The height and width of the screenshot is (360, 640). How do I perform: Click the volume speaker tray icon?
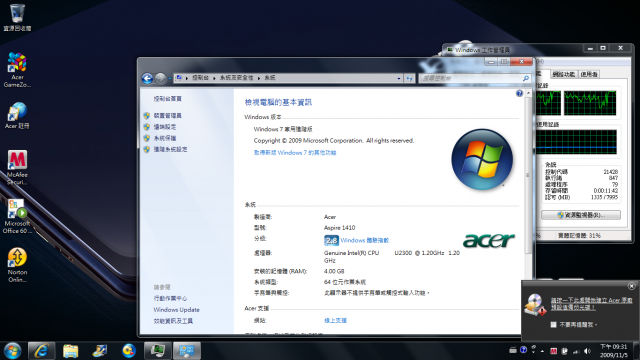pyautogui.click(x=587, y=351)
